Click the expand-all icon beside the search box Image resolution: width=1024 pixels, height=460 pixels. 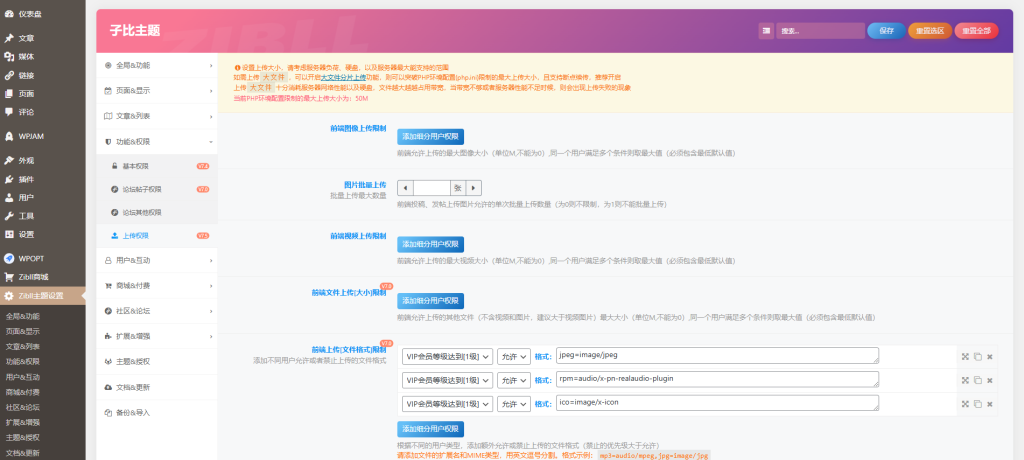(765, 31)
